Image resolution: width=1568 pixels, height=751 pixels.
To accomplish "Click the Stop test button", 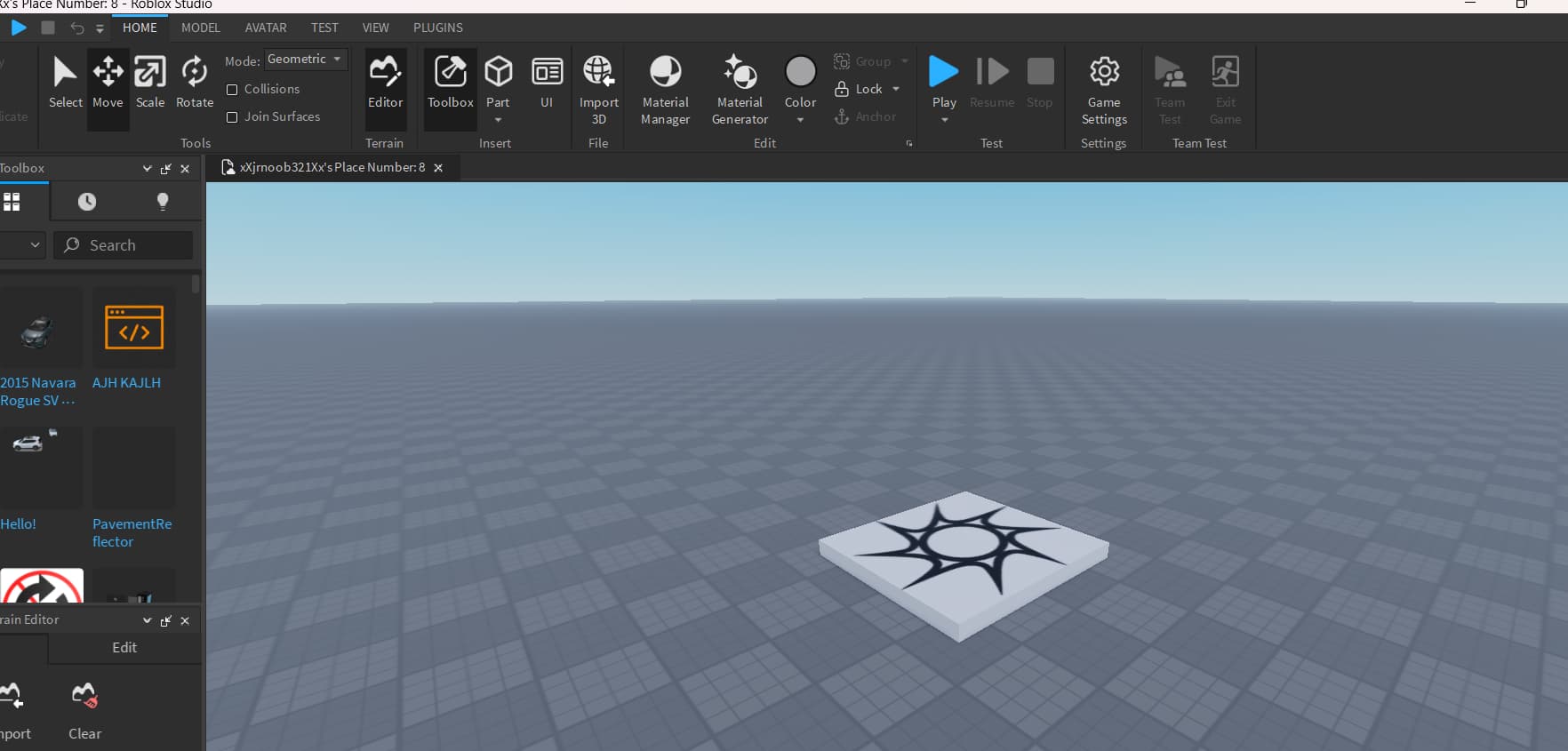I will click(1039, 82).
